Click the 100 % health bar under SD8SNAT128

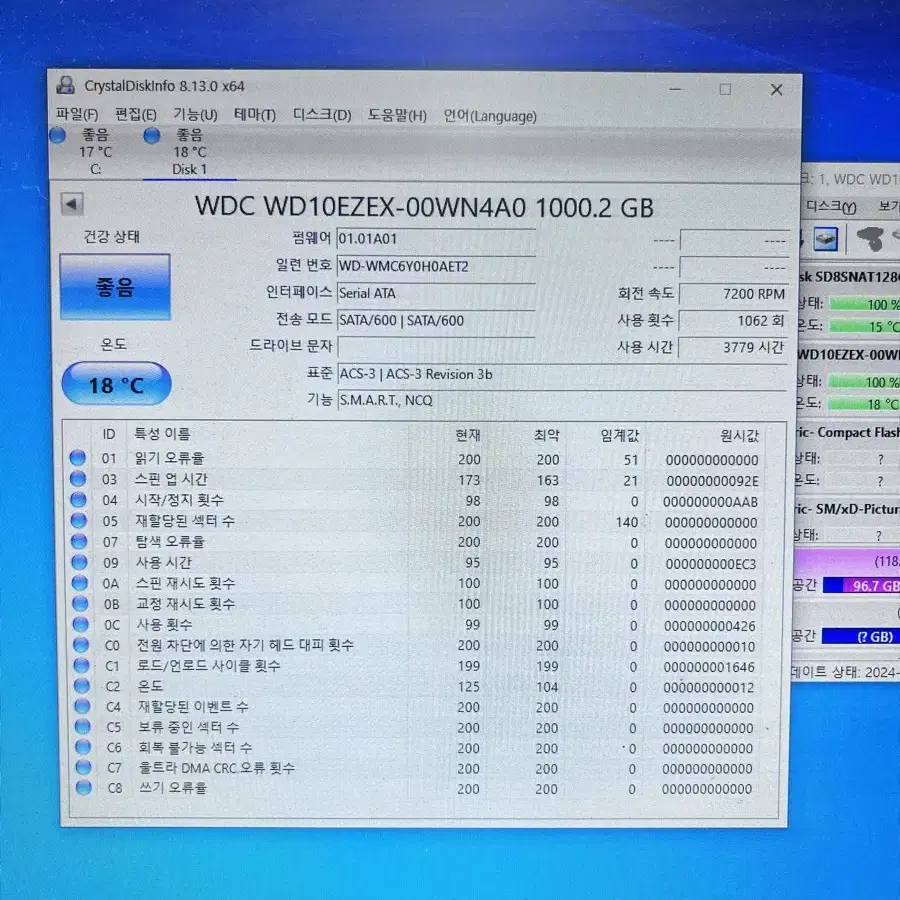click(x=864, y=304)
